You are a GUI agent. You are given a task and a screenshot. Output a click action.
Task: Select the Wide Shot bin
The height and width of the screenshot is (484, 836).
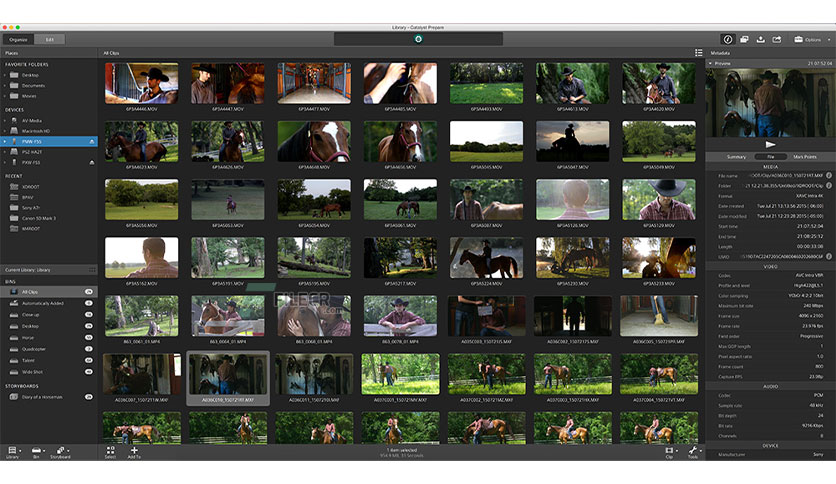point(49,372)
